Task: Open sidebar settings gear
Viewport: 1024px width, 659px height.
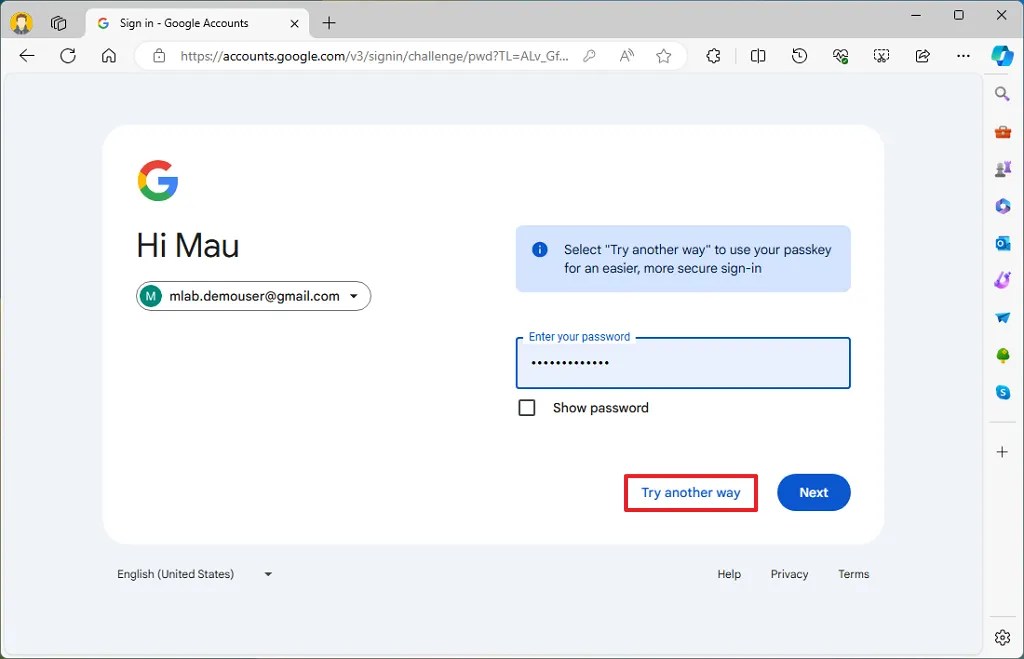Action: tap(1002, 637)
